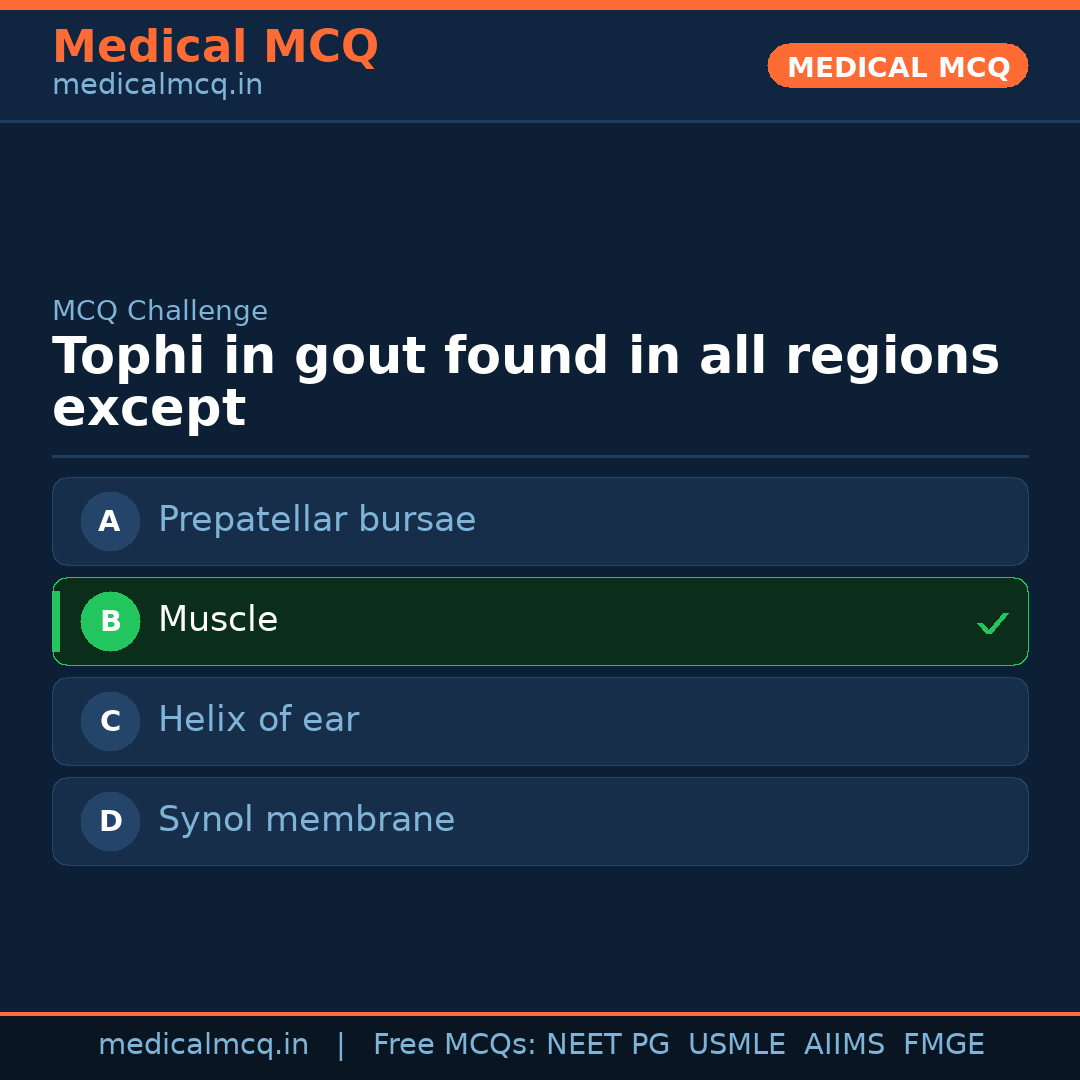Click the orange divider line above the footer
1080x1080 pixels.
pyautogui.click(x=540, y=1012)
